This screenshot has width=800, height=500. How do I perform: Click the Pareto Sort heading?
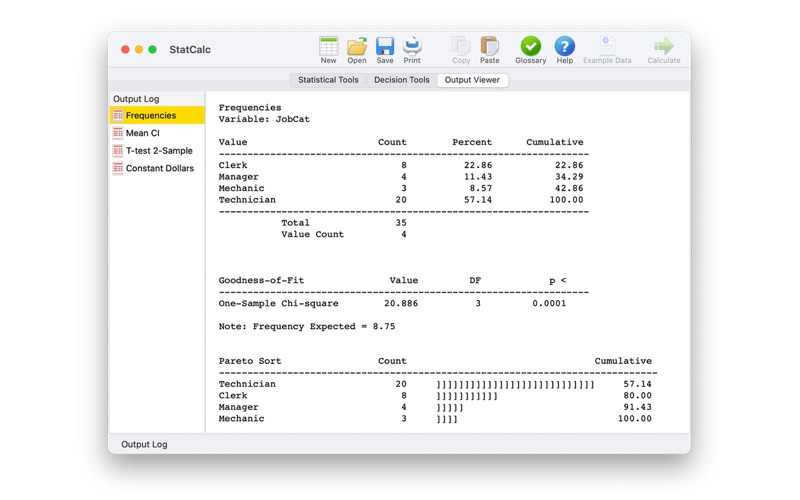250,361
